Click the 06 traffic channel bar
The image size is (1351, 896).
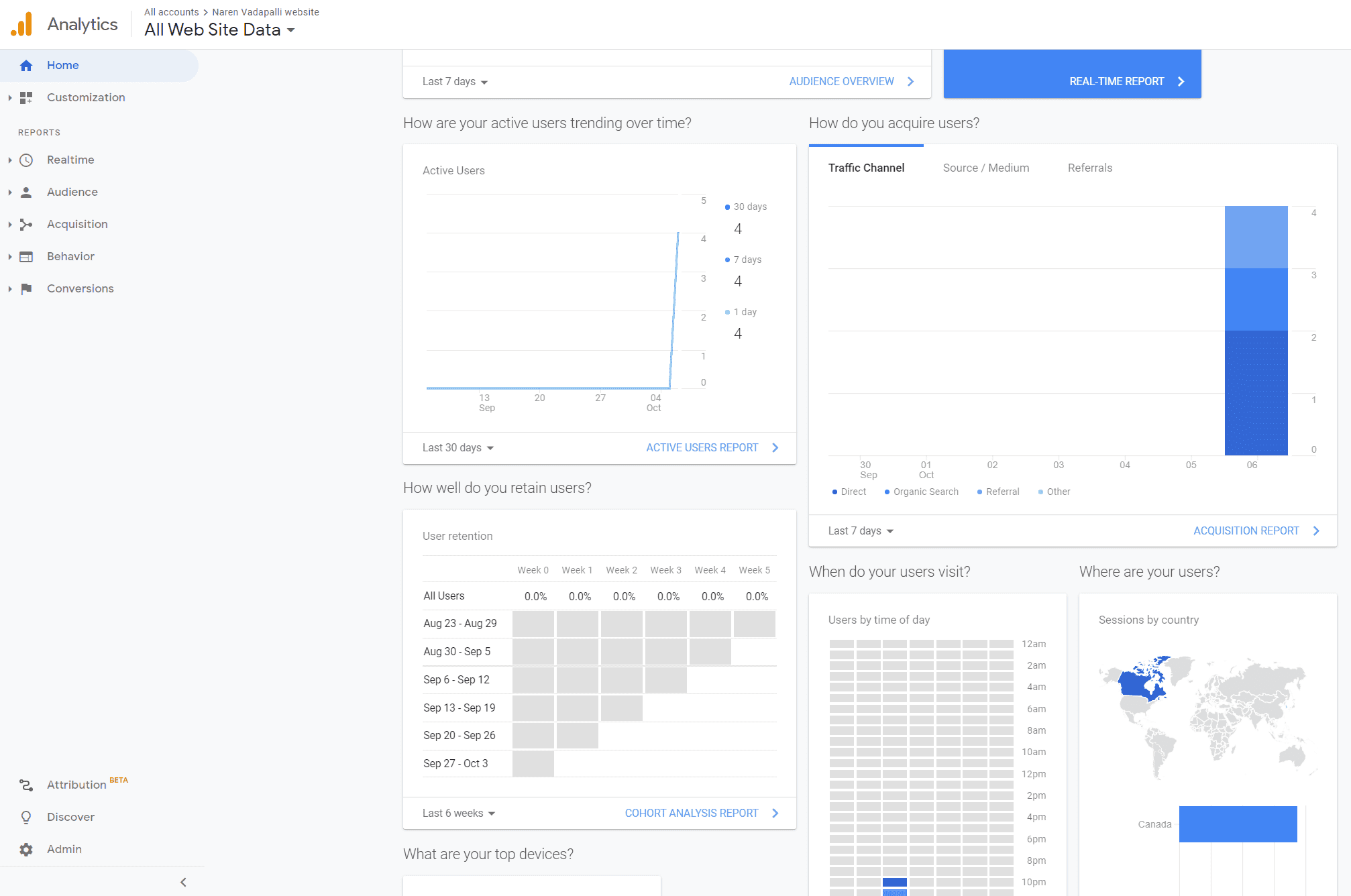coord(1256,331)
